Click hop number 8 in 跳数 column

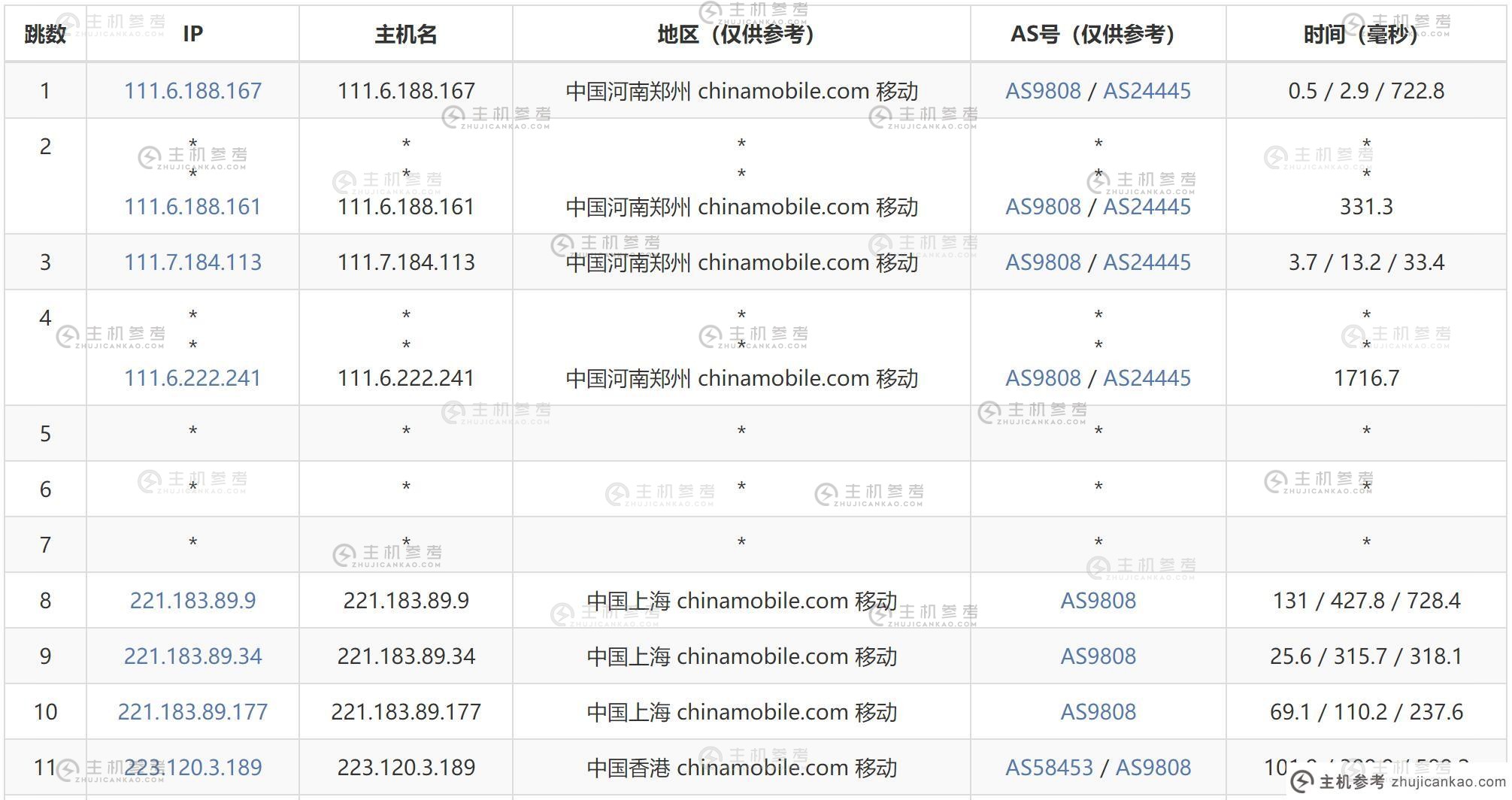tap(45, 601)
